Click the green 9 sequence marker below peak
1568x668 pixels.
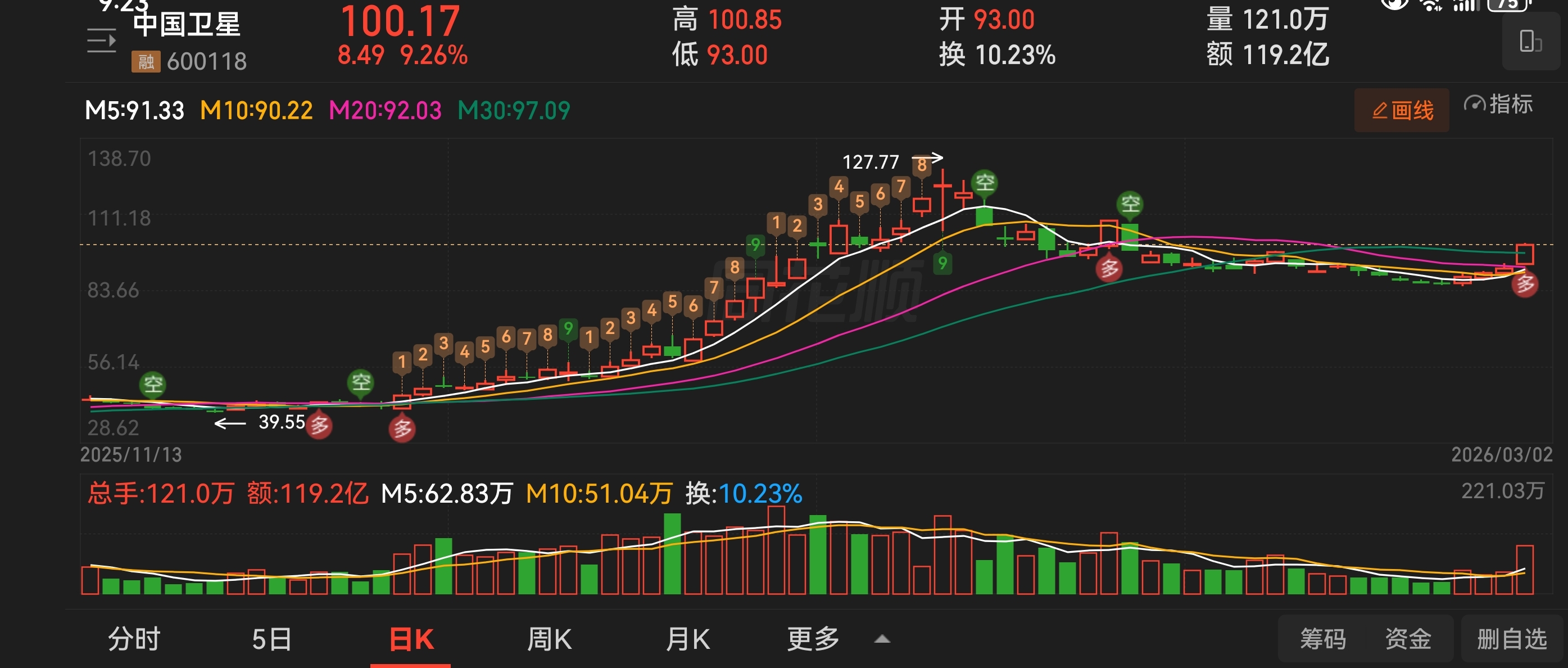click(942, 263)
